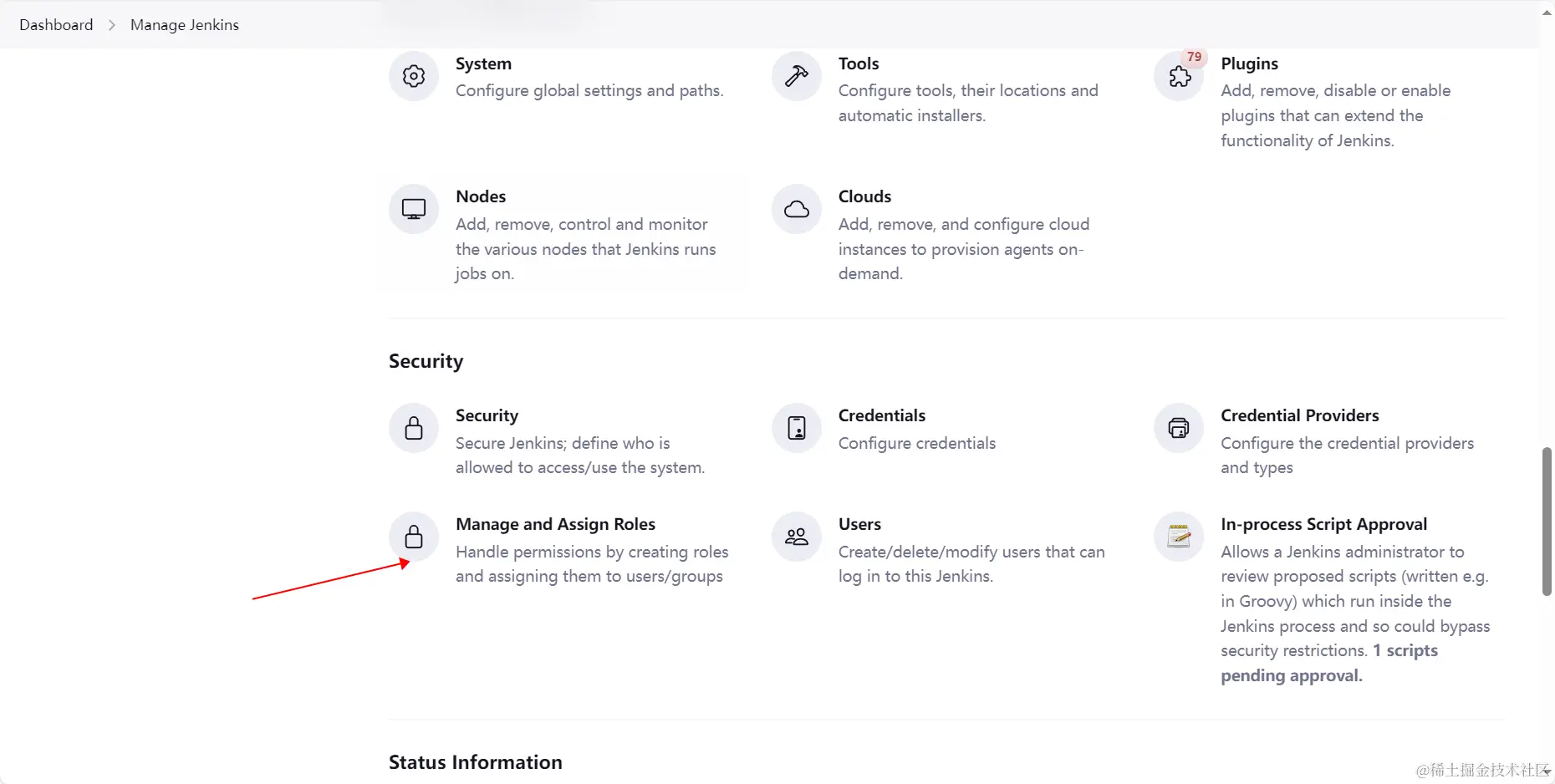Open the Clouds cloud icon
Screen dimensions: 1555x784
[796, 209]
